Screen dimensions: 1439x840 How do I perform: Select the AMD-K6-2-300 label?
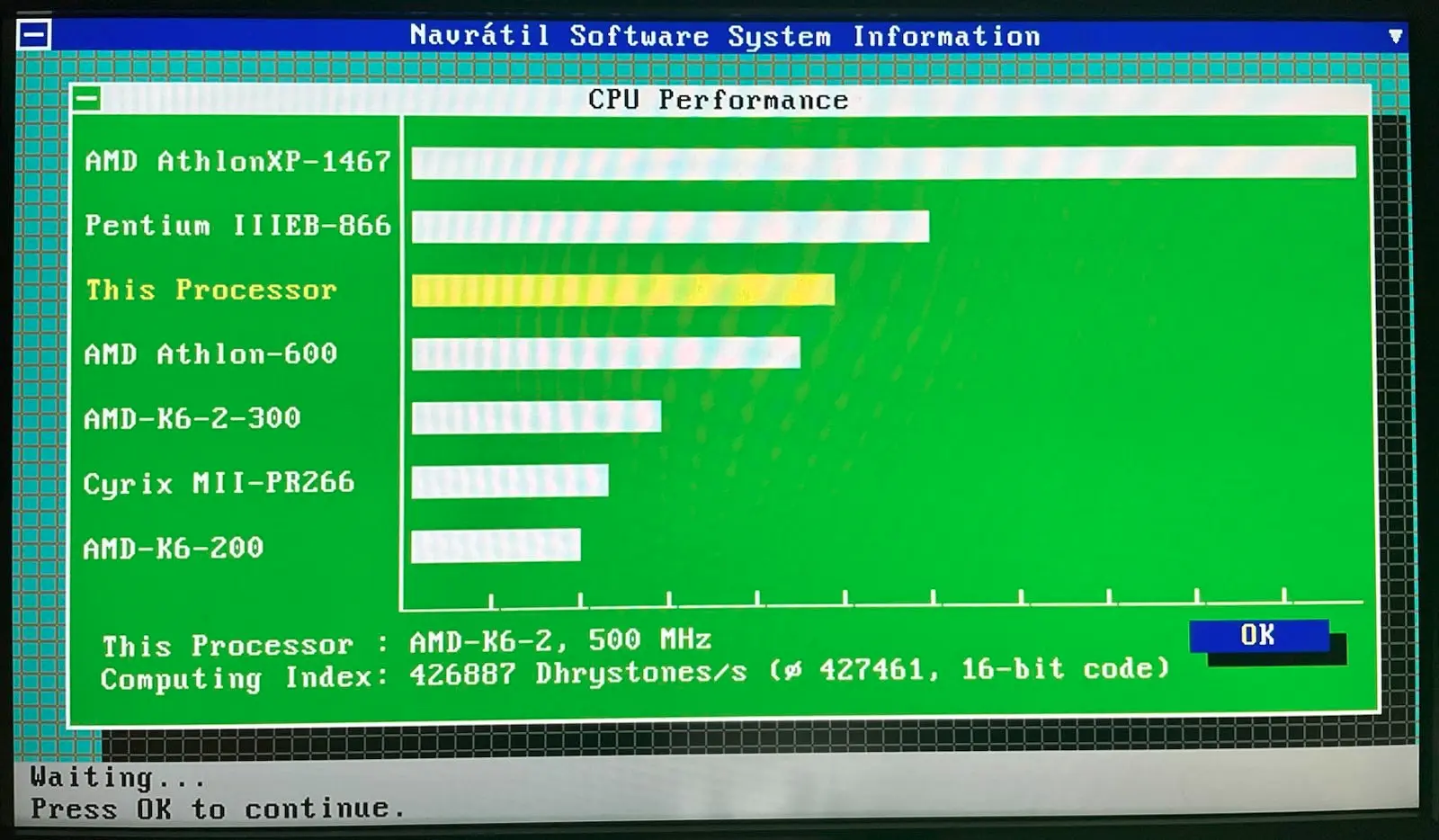click(192, 418)
